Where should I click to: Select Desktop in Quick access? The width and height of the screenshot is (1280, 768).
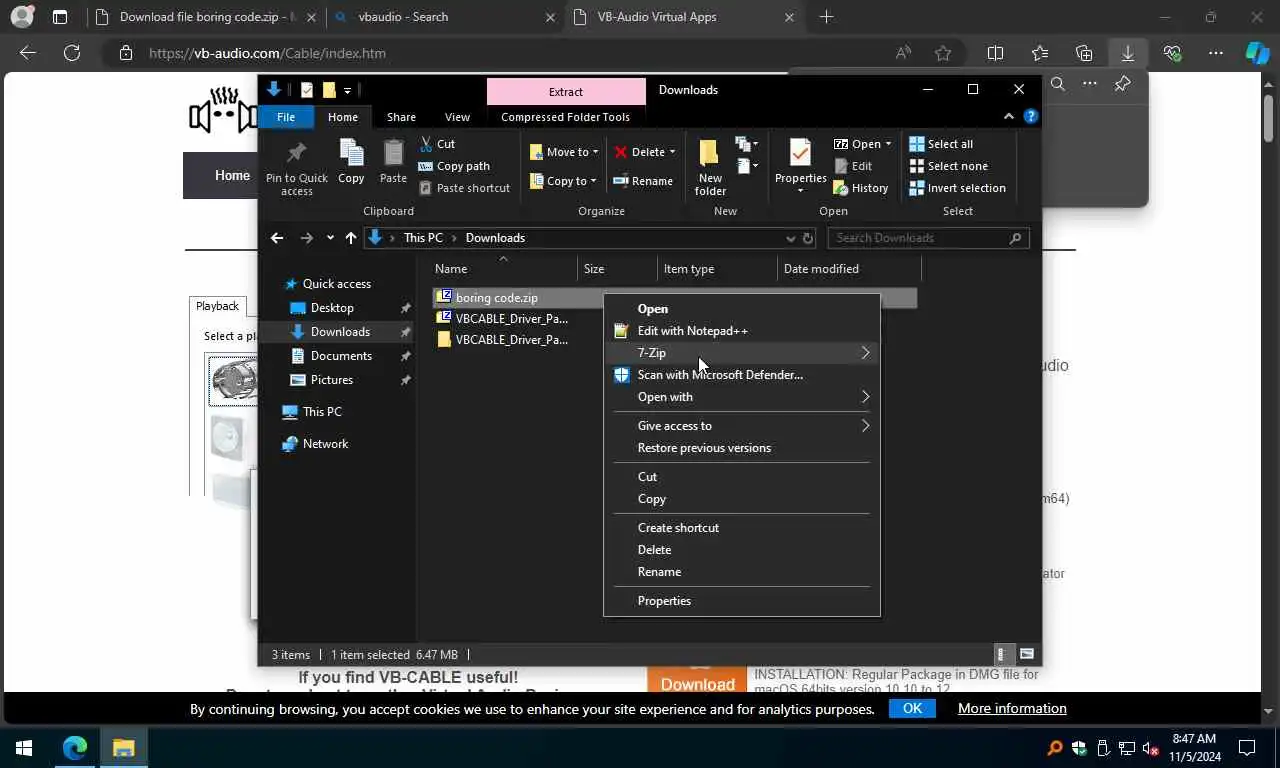coord(332,308)
